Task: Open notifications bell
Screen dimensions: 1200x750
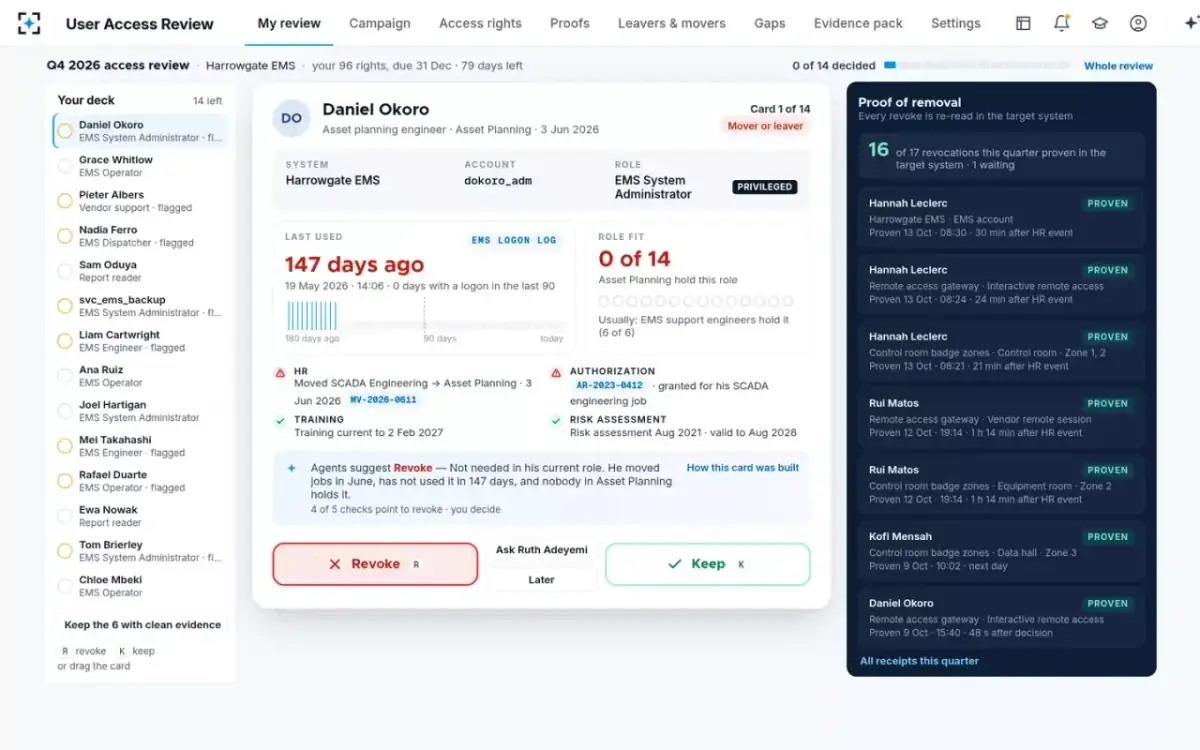Action: [1062, 23]
